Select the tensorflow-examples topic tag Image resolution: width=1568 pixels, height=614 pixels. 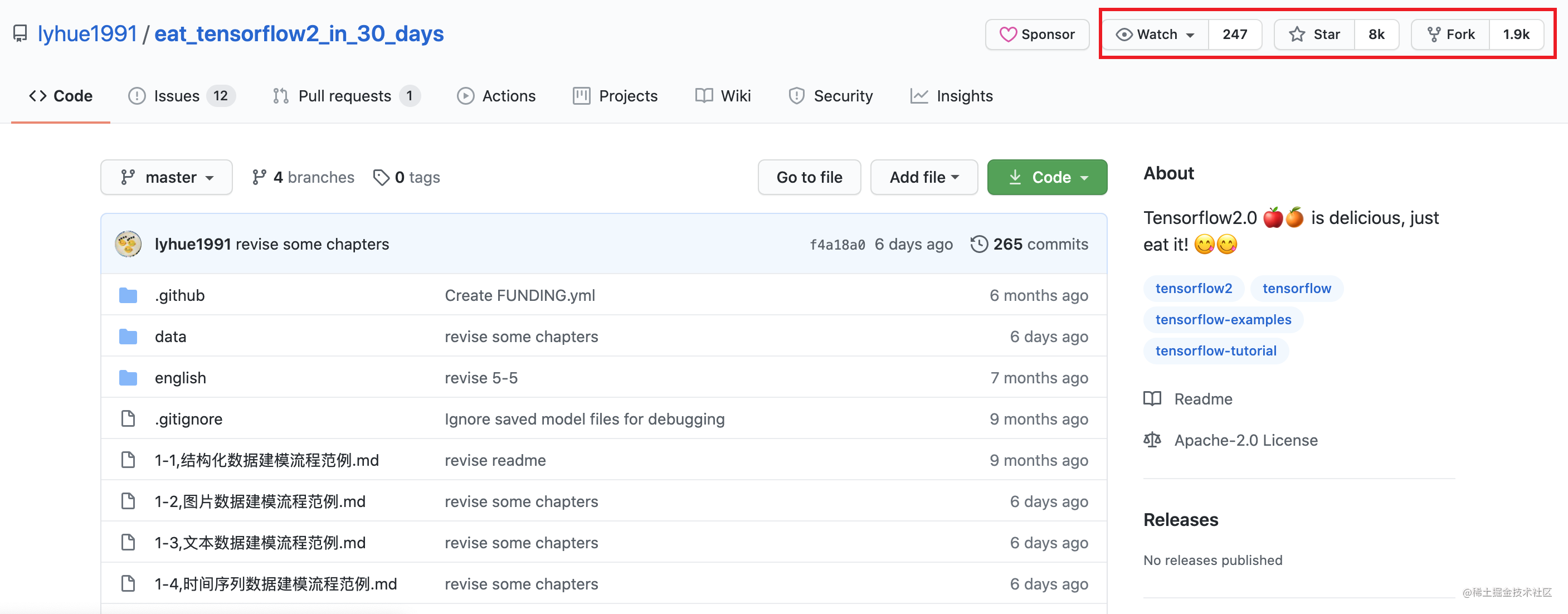pos(1223,319)
